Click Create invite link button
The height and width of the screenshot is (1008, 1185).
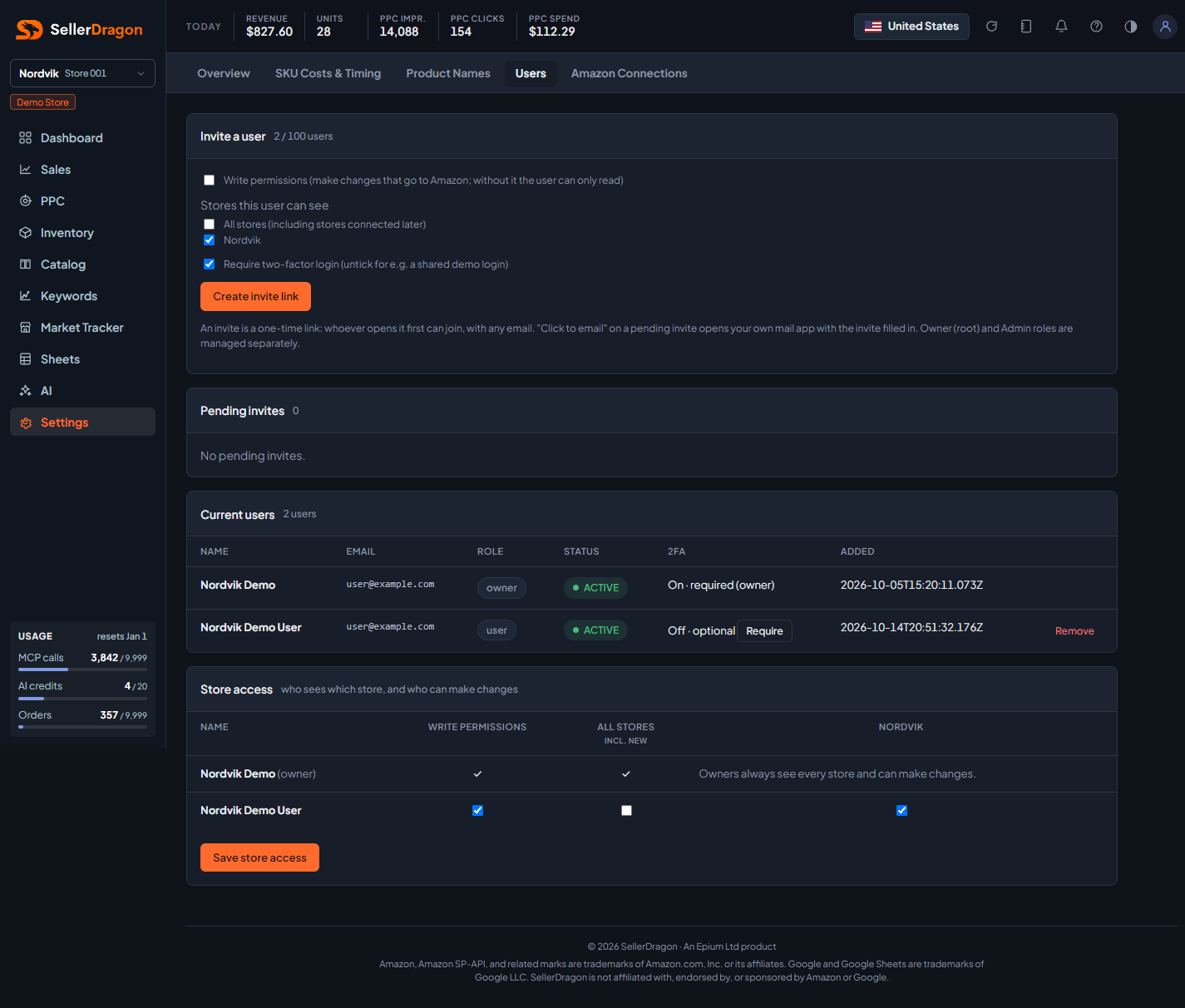(255, 297)
